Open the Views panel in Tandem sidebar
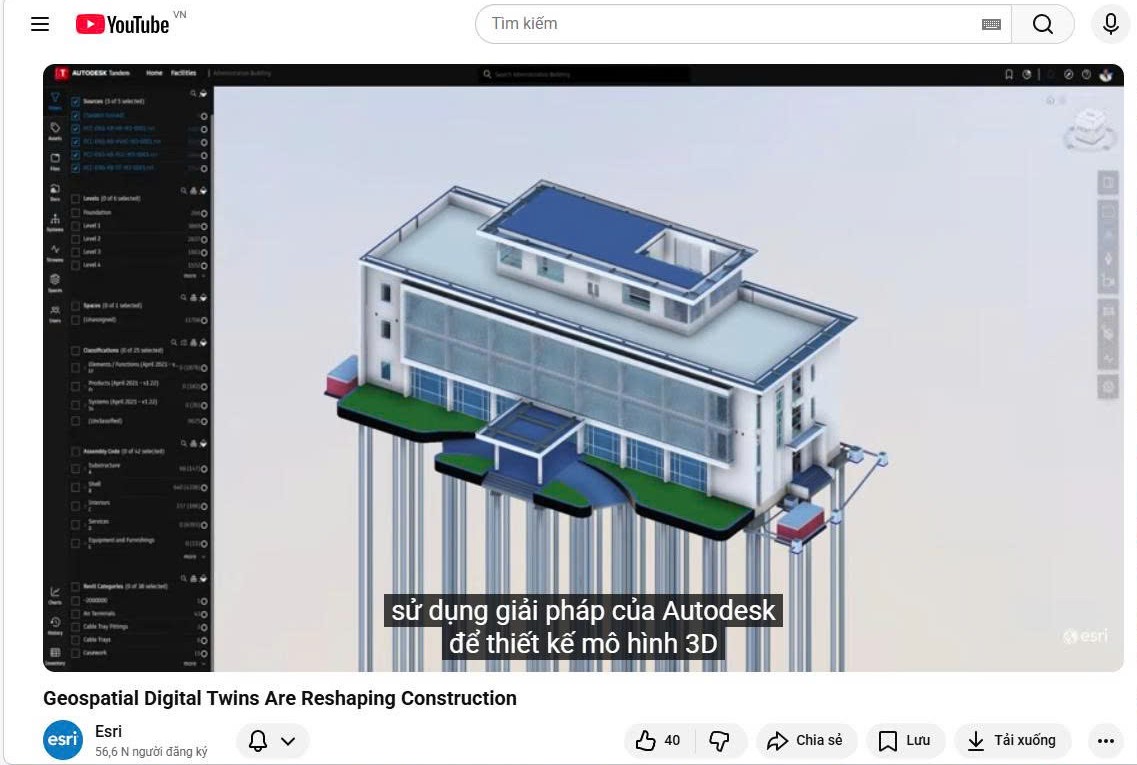Screen dimensions: 1137x765 tap(55, 99)
